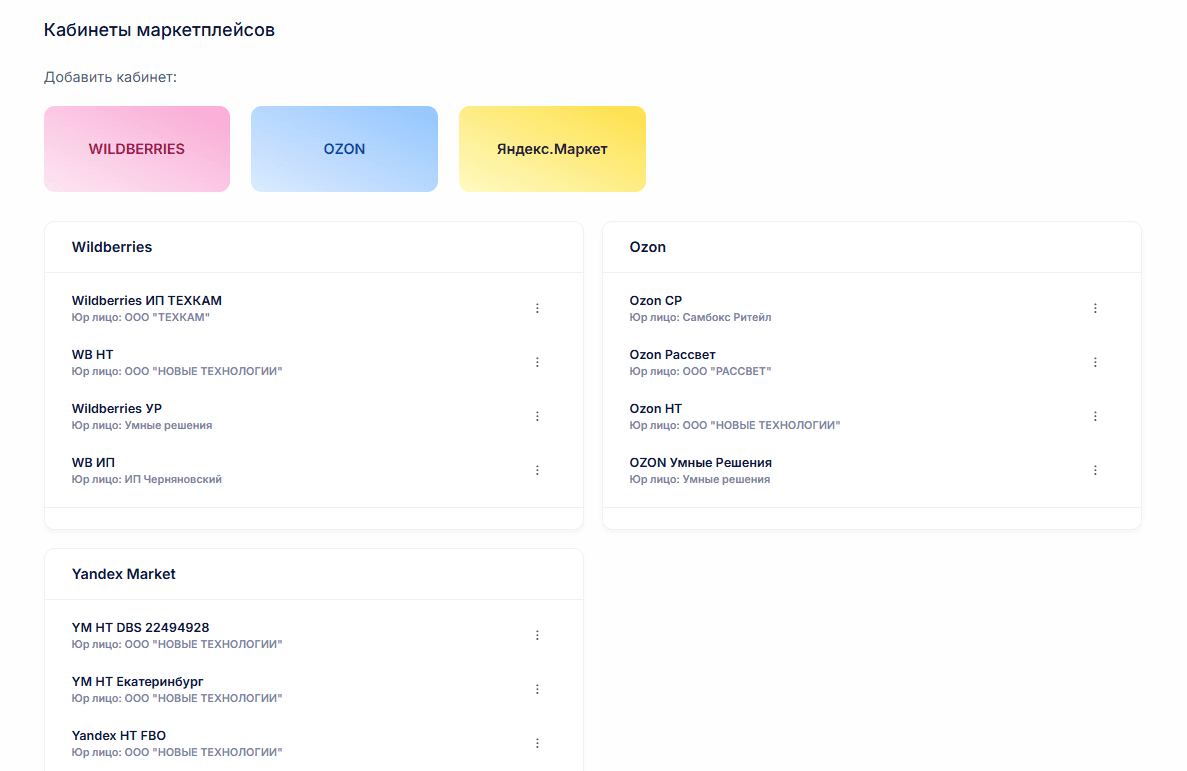The height and width of the screenshot is (771, 1187).
Task: Open three-dot menu for Ozon Рассвет
Action: (1095, 362)
